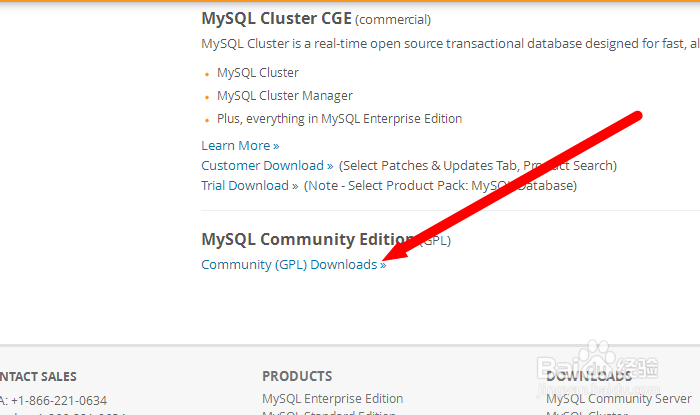Click the MySQL Cluster bullet item
Viewport: 700px width, 415px height.
258,73
